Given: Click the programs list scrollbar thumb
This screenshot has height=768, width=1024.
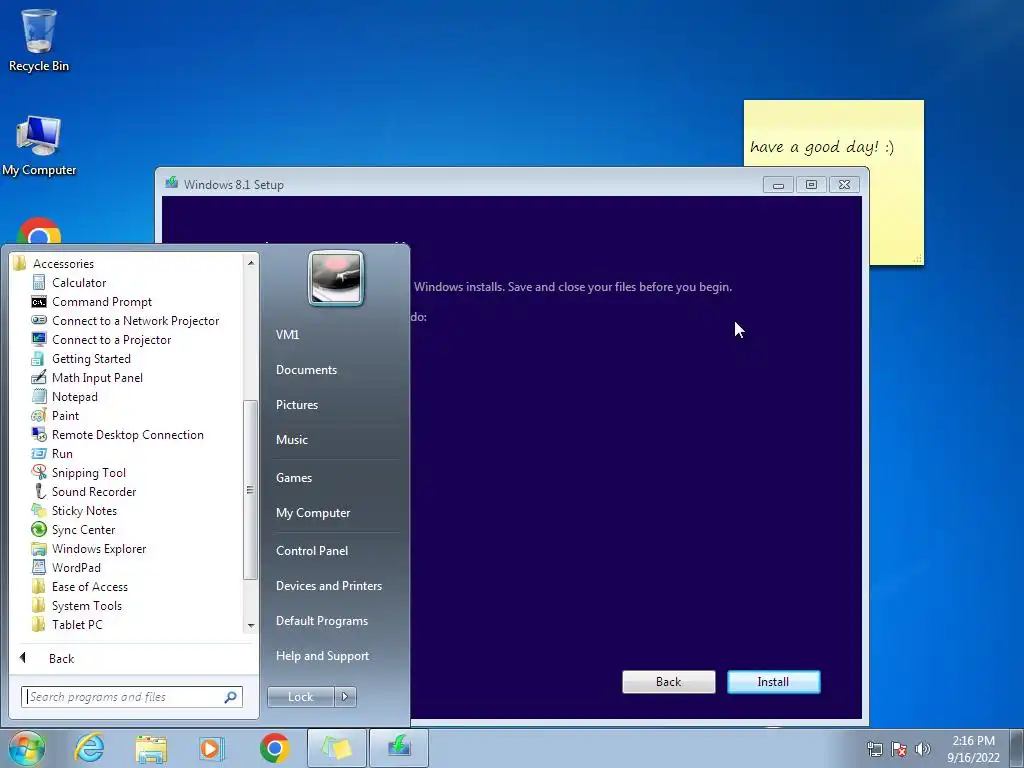Looking at the screenshot, I should tap(250, 490).
